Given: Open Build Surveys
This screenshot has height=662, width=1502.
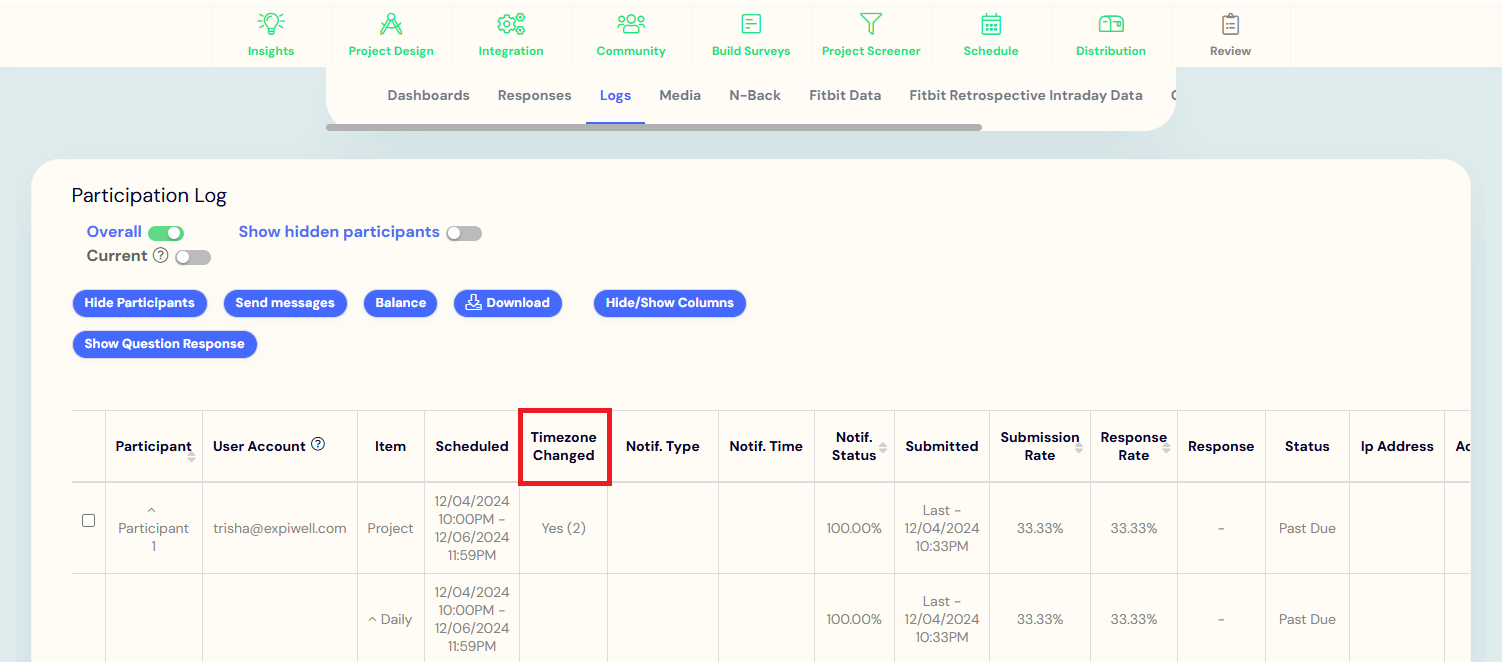Looking at the screenshot, I should [751, 34].
